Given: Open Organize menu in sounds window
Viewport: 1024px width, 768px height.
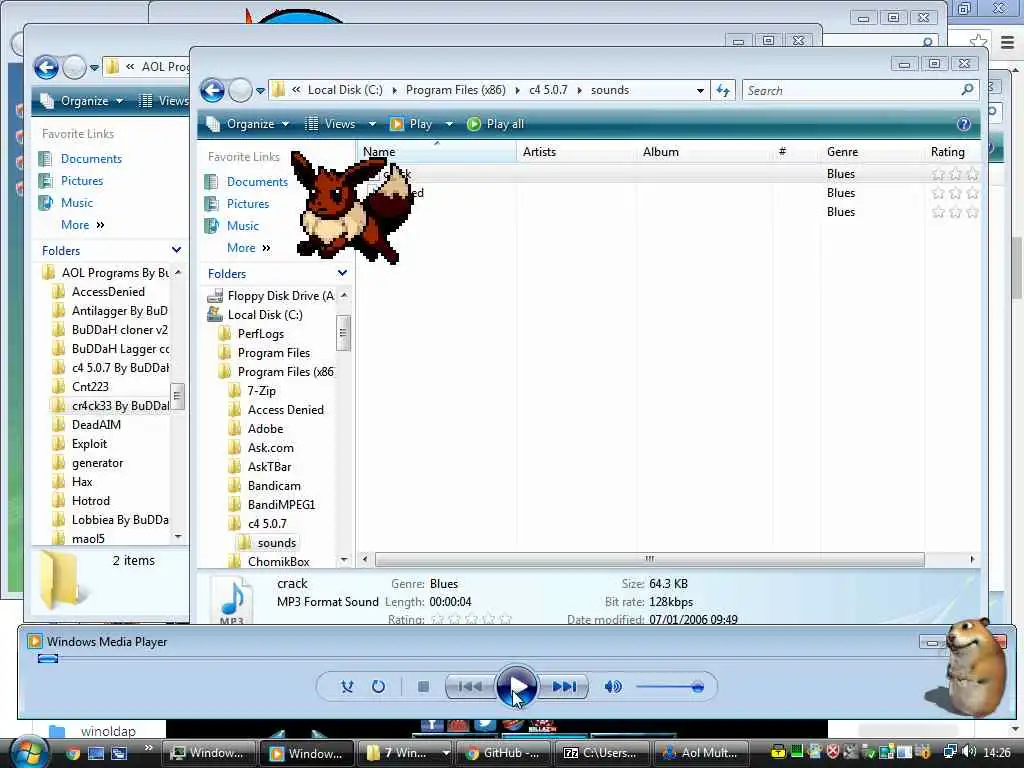Looking at the screenshot, I should point(247,124).
